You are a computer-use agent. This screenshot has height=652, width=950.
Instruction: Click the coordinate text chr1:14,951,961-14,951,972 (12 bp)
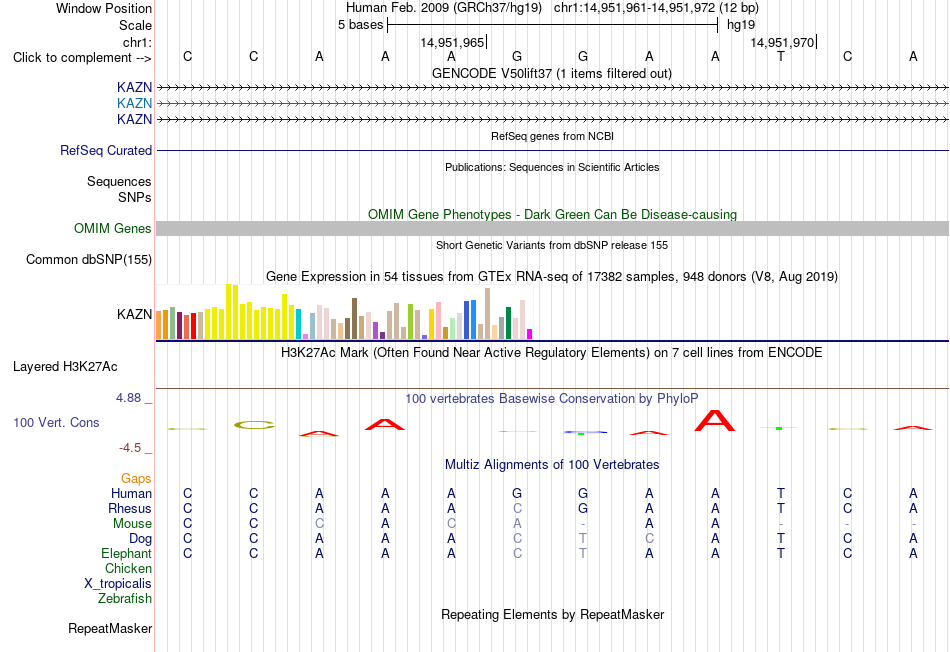tap(656, 8)
